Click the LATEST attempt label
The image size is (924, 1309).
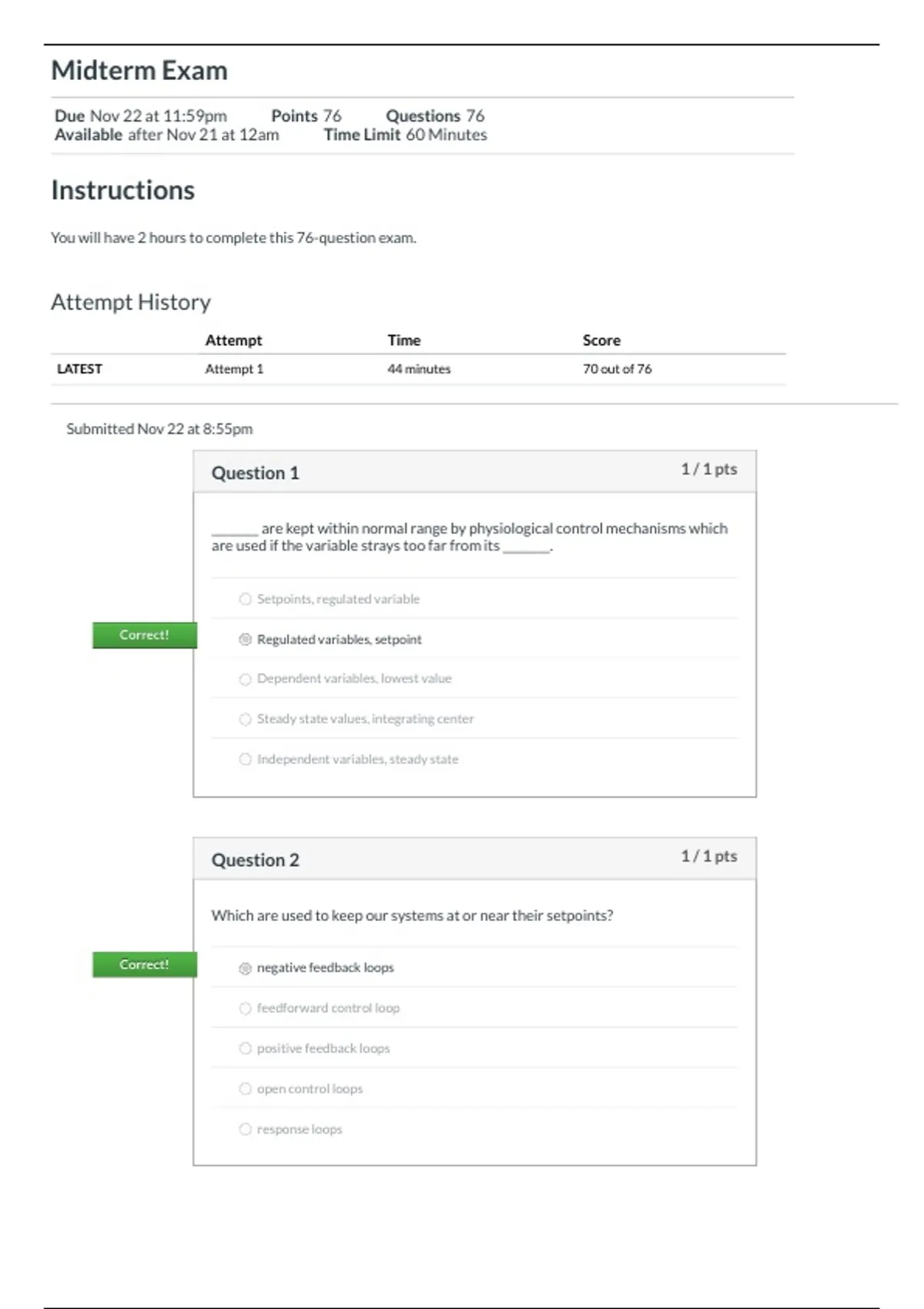coord(79,369)
